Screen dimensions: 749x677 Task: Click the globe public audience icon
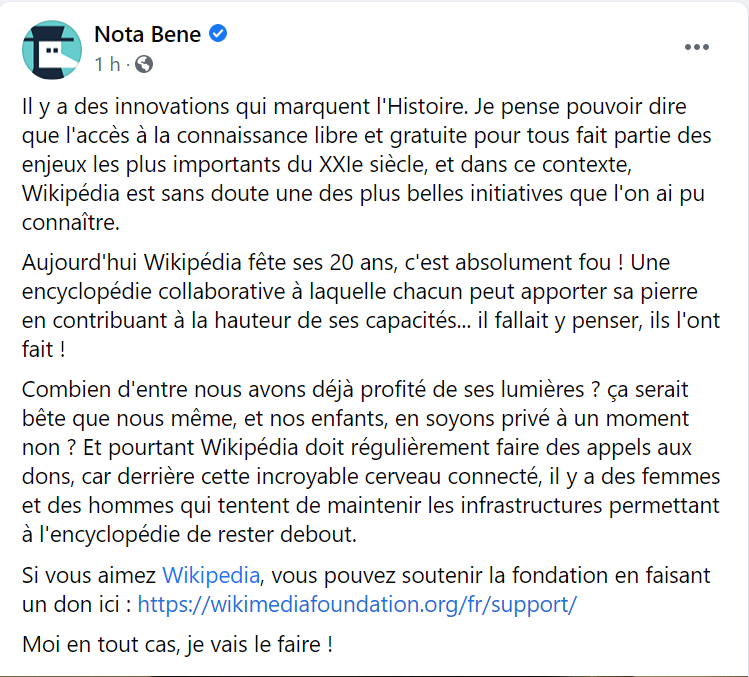[144, 64]
